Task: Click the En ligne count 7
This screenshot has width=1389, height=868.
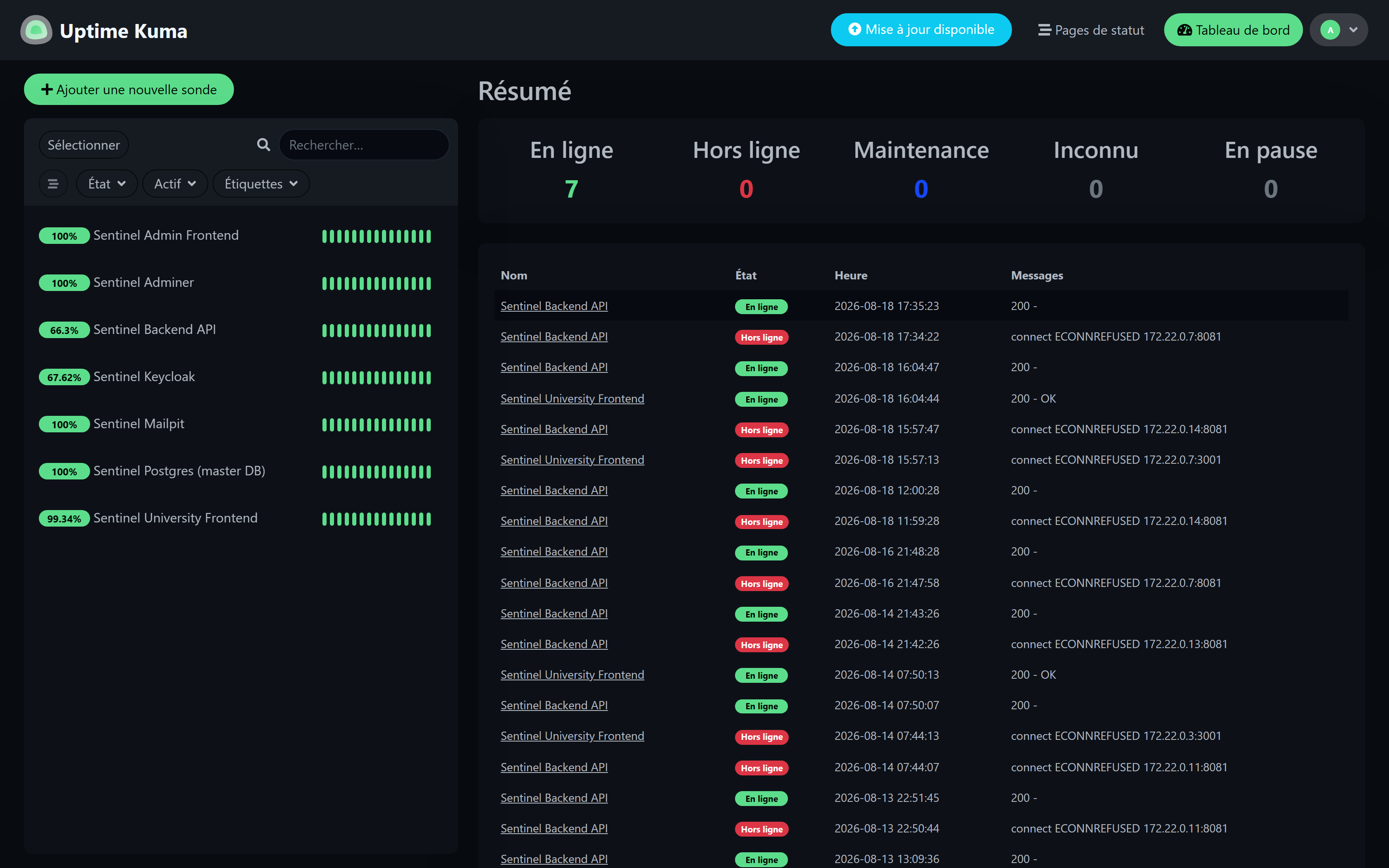Action: pos(572,189)
